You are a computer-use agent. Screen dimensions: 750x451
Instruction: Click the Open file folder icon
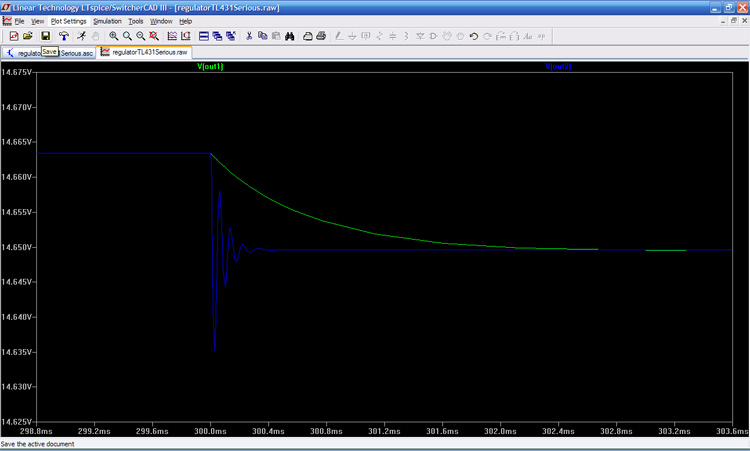[x=28, y=36]
